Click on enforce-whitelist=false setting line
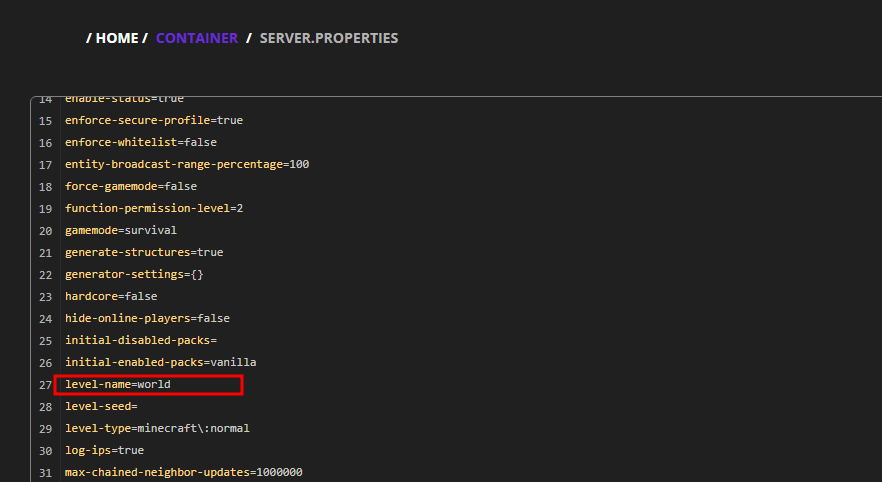Viewport: 882px width, 482px height. point(141,142)
